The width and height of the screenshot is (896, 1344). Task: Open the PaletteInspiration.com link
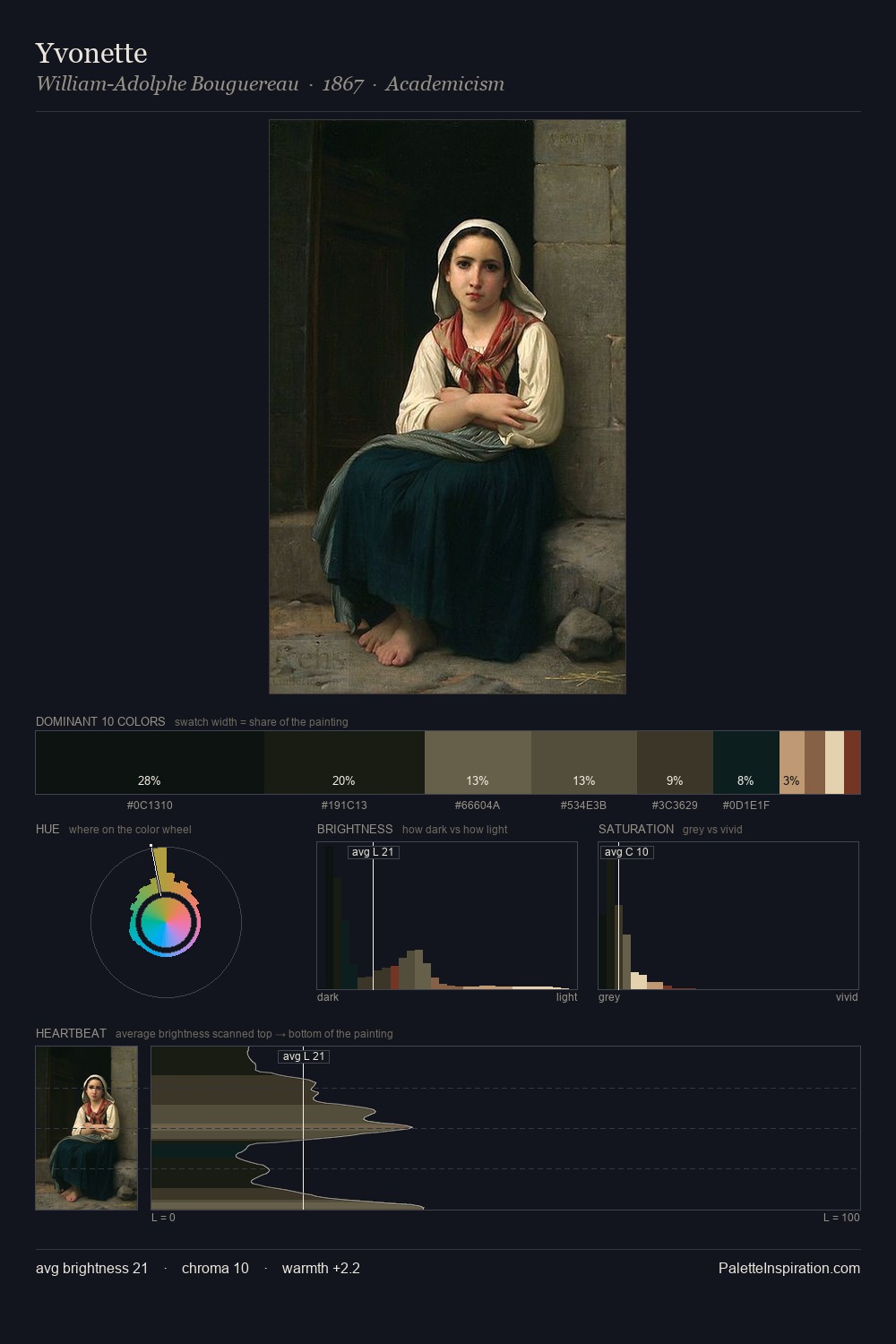tap(789, 1268)
